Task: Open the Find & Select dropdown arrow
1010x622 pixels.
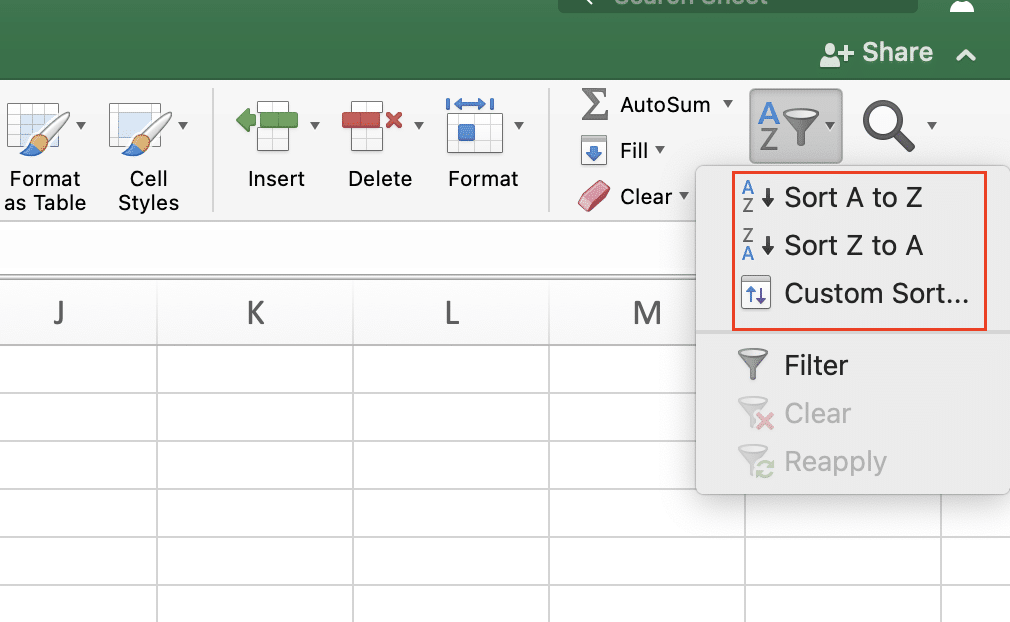Action: pyautogui.click(x=932, y=126)
